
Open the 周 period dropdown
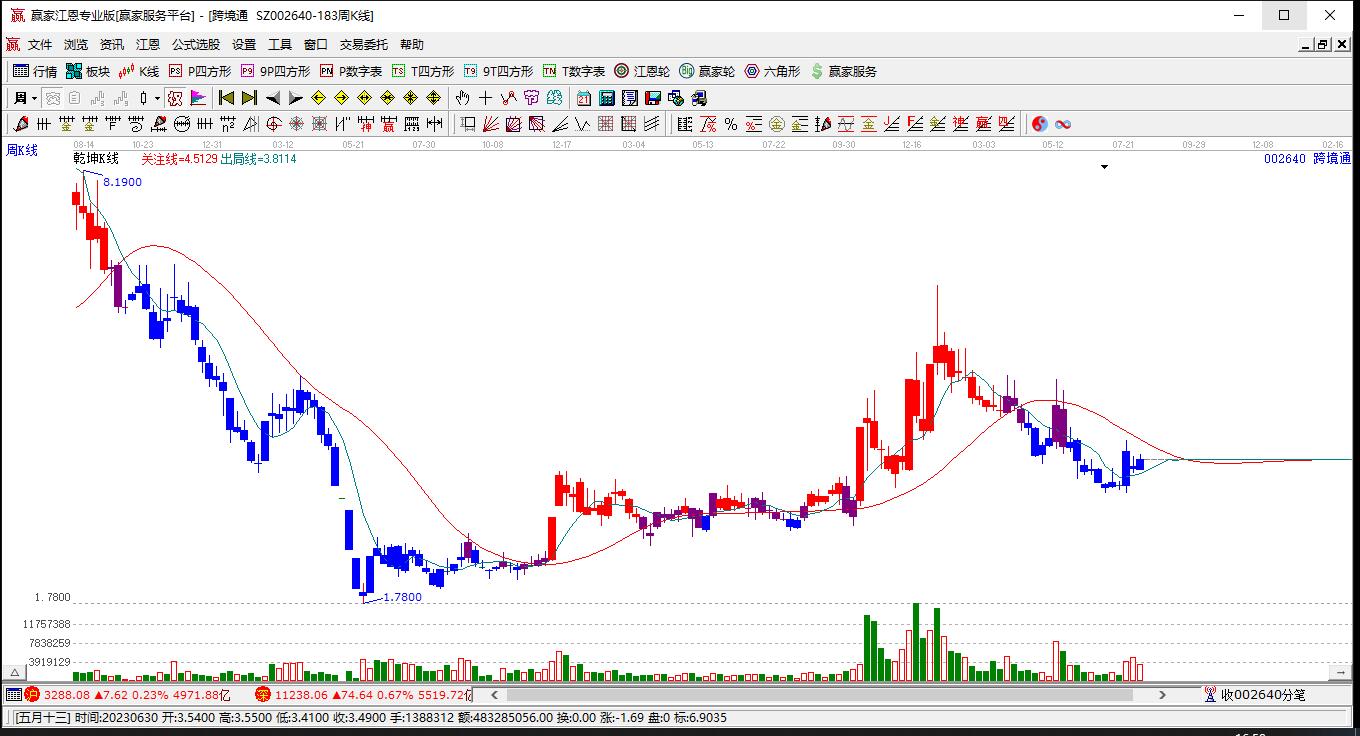click(26, 98)
